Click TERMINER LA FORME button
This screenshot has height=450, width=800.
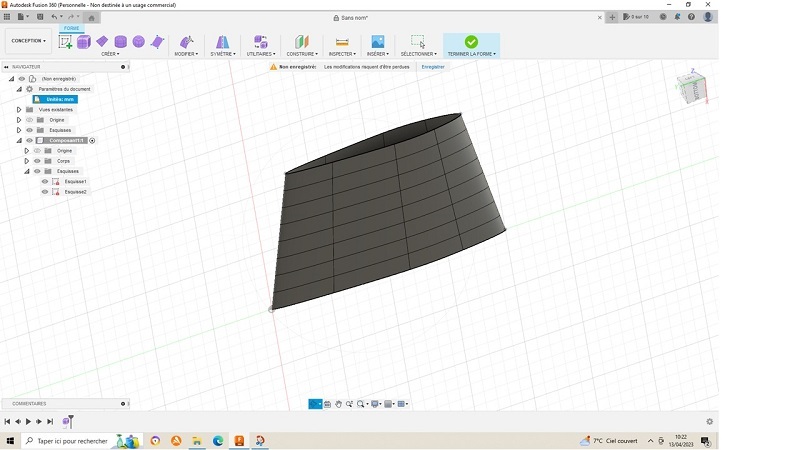pyautogui.click(x=471, y=45)
